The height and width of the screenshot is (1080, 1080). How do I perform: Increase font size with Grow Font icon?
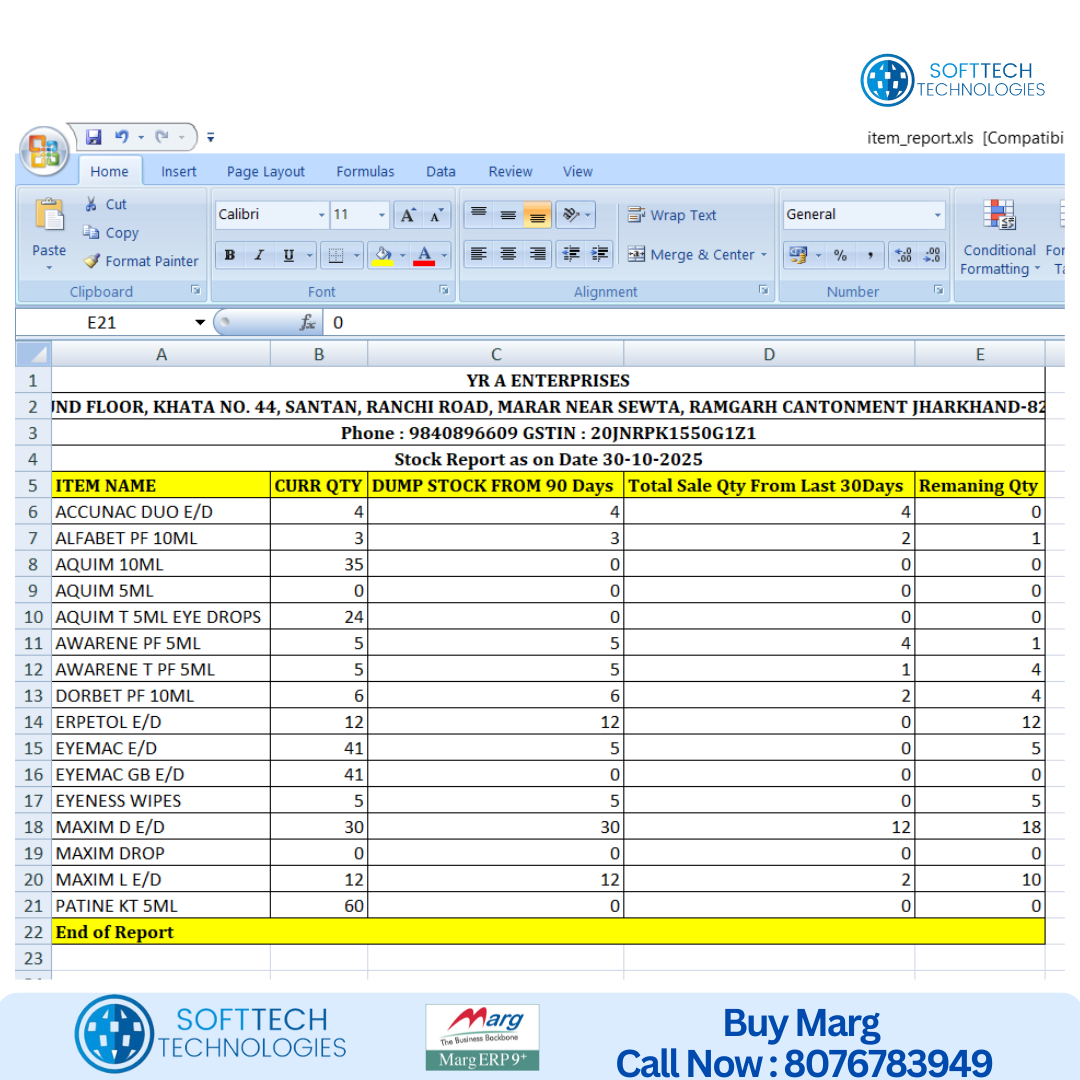(x=407, y=215)
